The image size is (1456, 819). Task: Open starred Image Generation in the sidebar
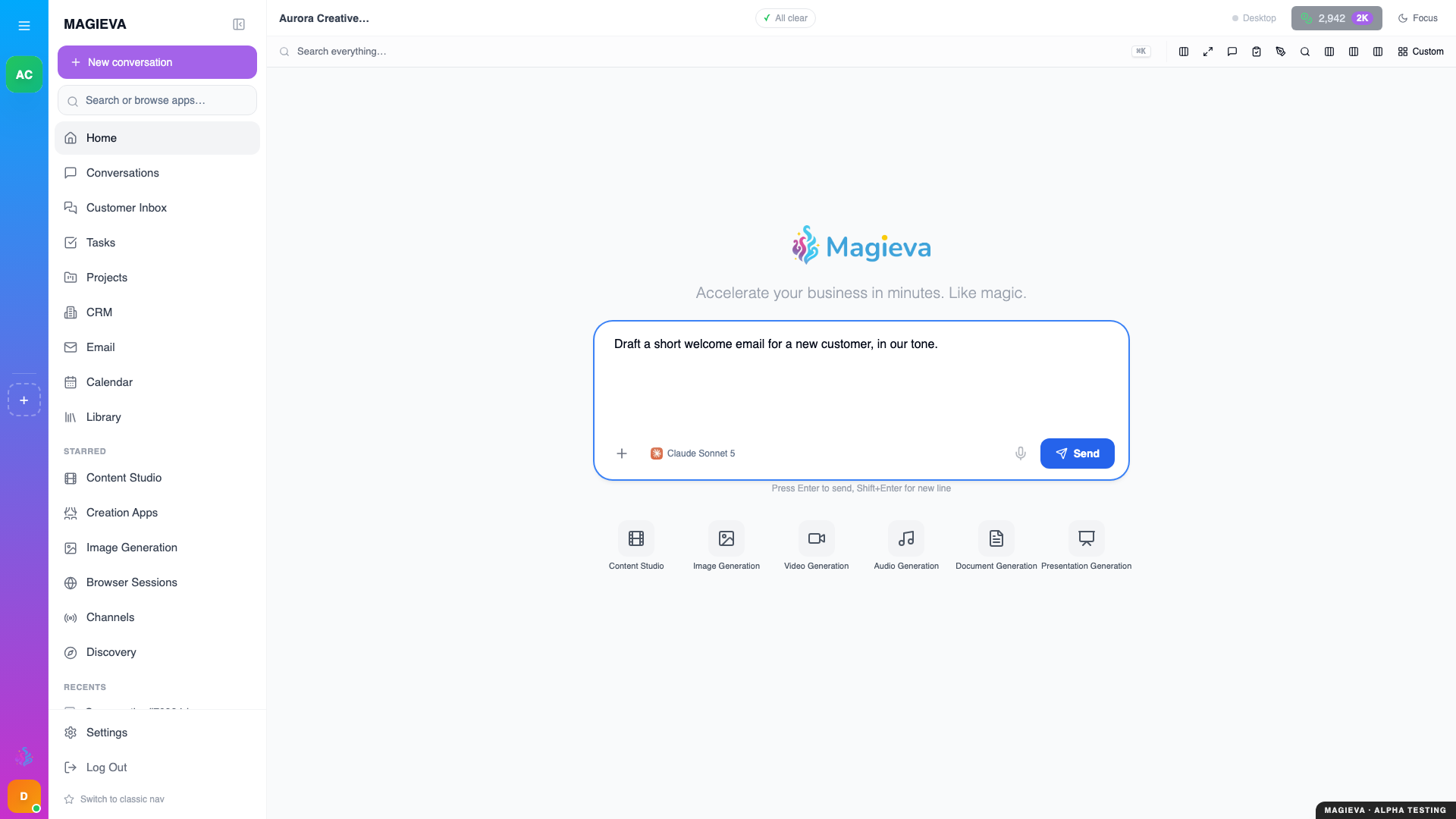(x=157, y=548)
